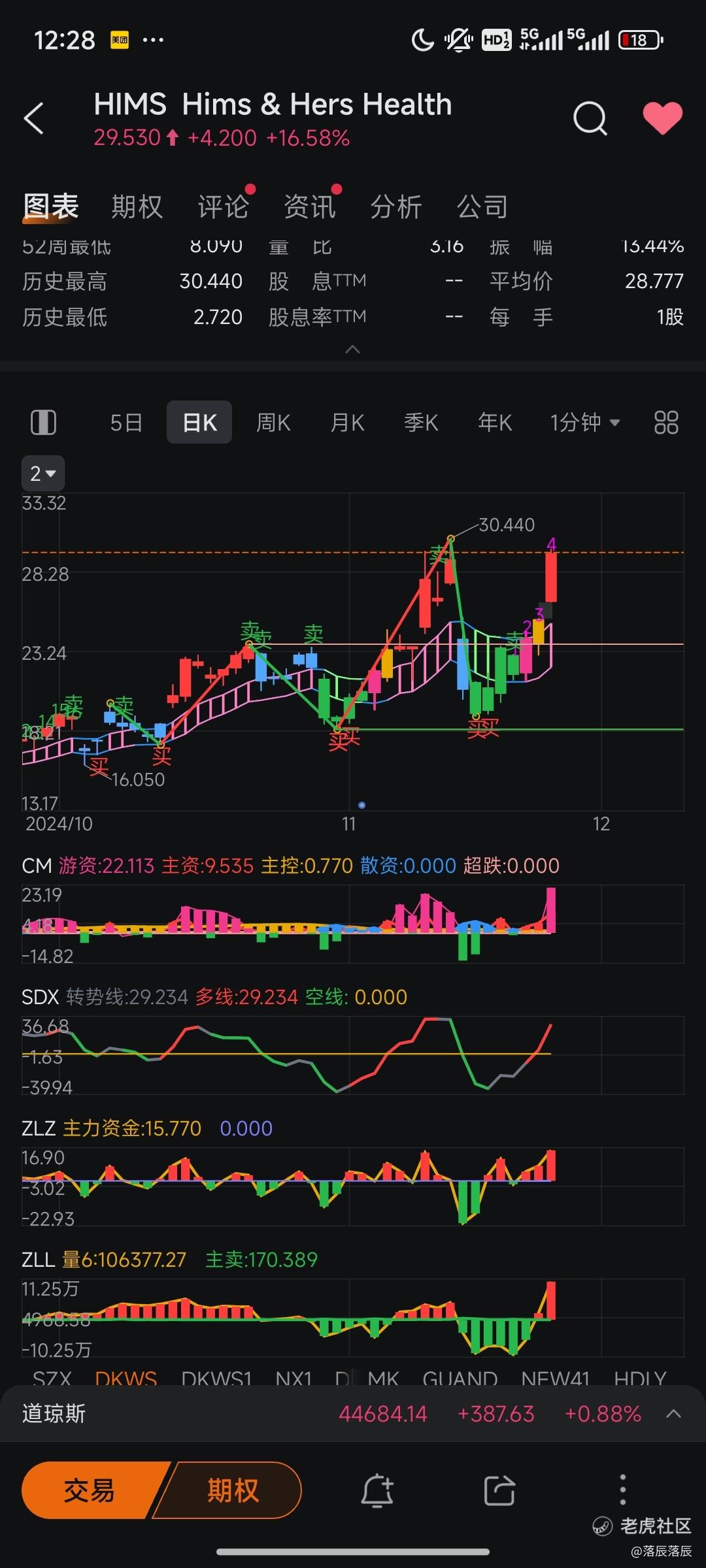Image resolution: width=706 pixels, height=1568 pixels.
Task: Tap the battery indicator in status bar
Action: point(641,41)
